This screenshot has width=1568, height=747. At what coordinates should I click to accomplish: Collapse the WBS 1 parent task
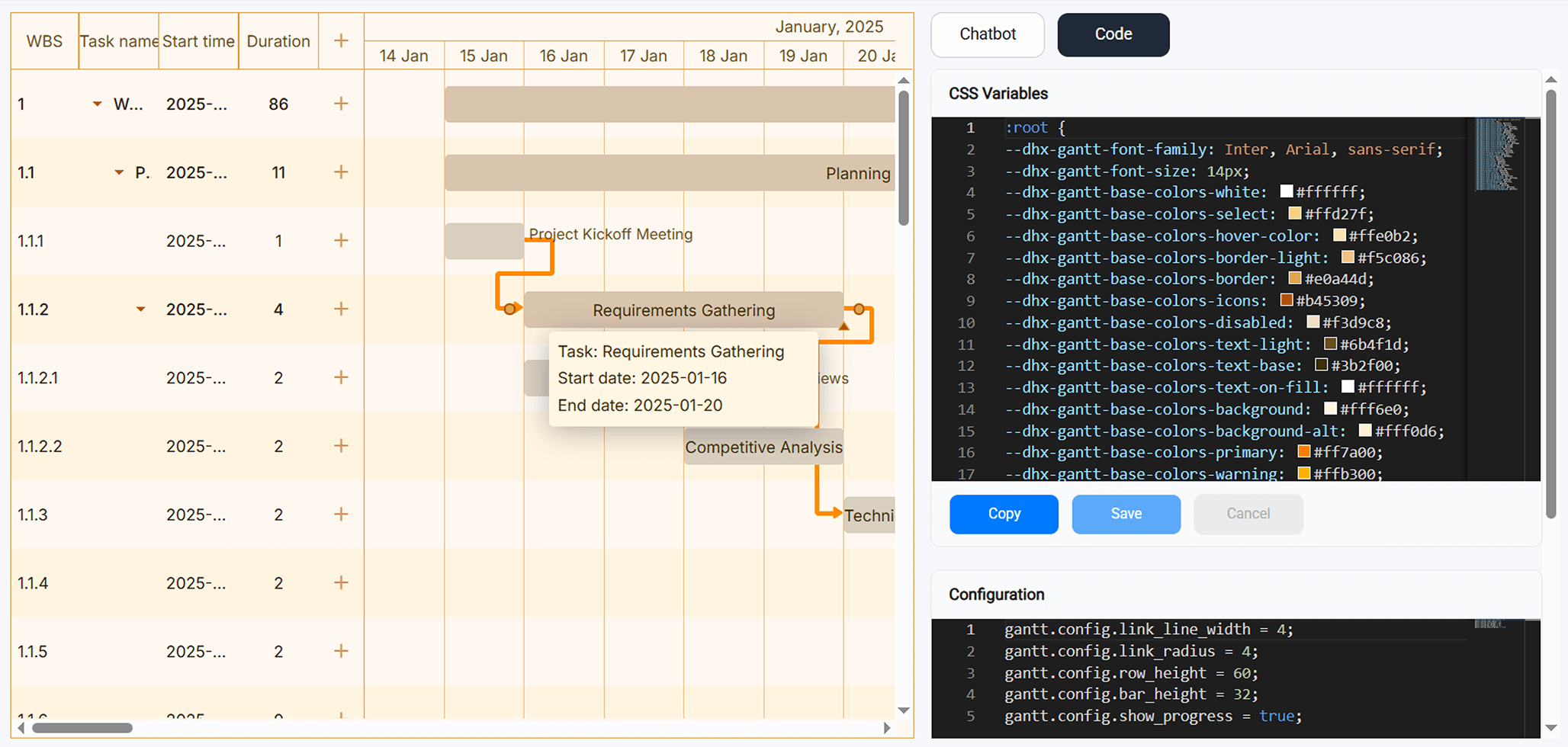[x=97, y=104]
